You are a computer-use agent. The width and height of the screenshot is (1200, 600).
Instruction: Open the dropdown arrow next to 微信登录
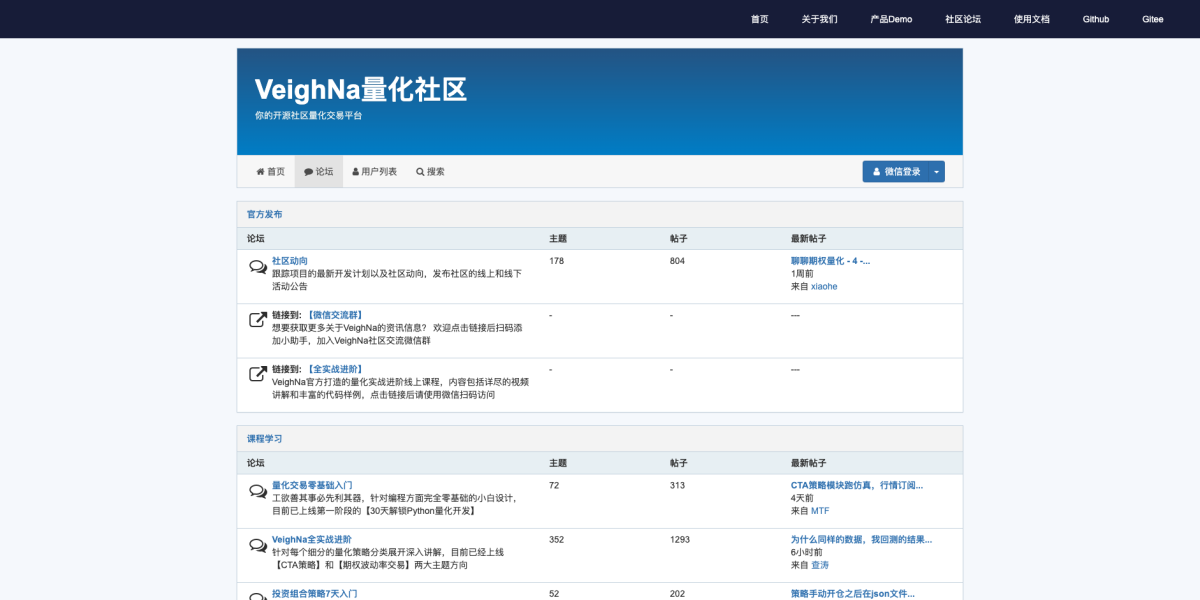pos(936,171)
